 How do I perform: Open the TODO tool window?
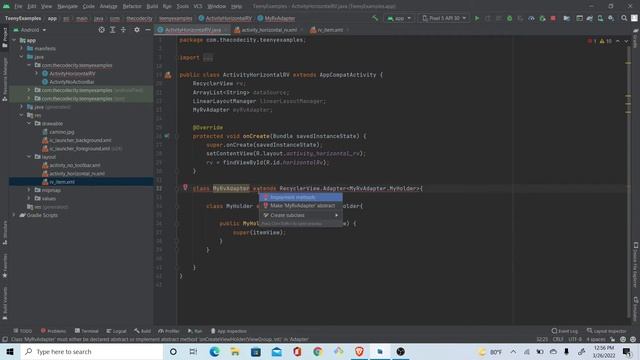coord(22,331)
